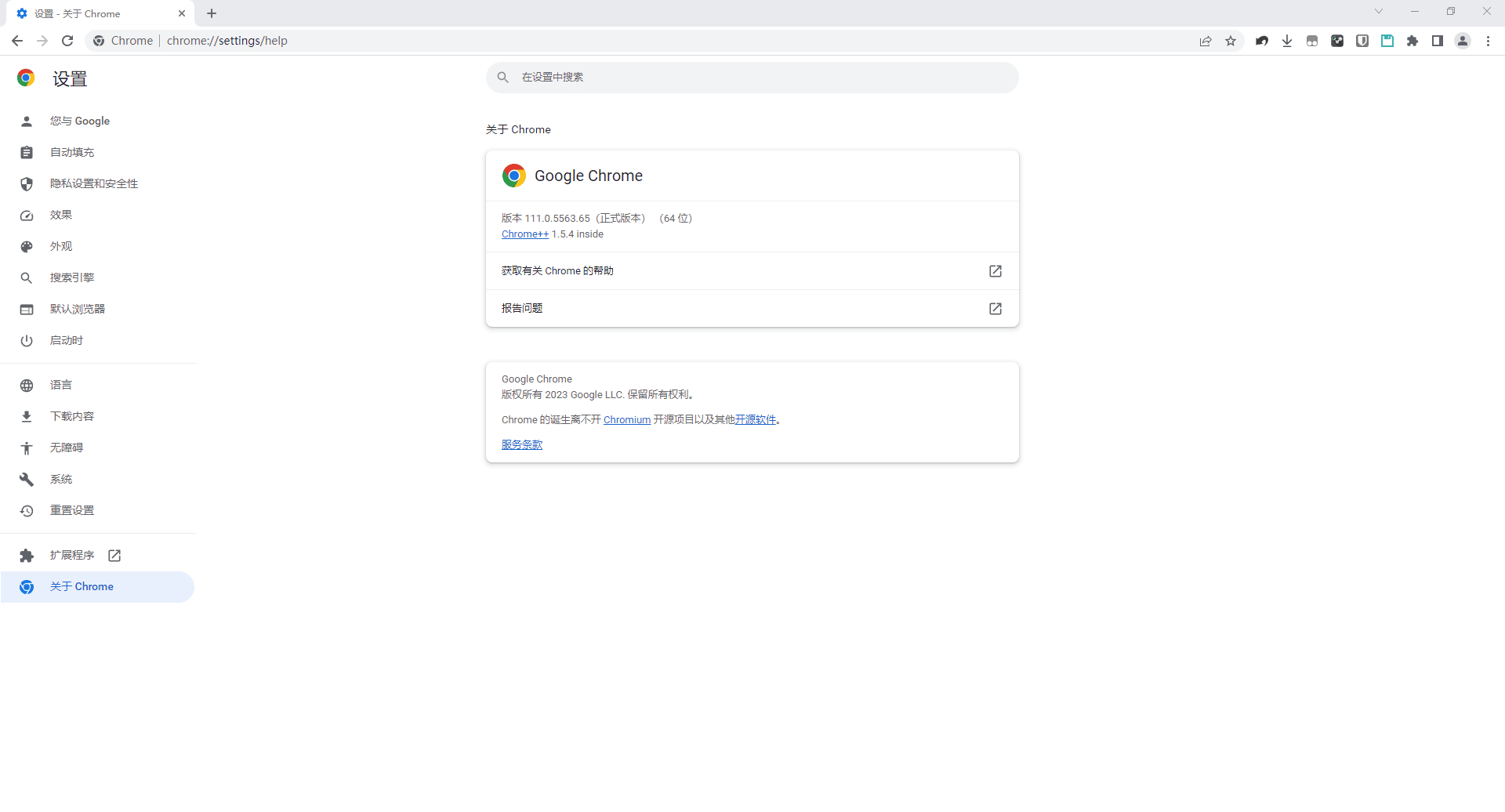The width and height of the screenshot is (1505, 812).
Task: Click the undo-arrow extension icon
Action: click(x=1262, y=41)
